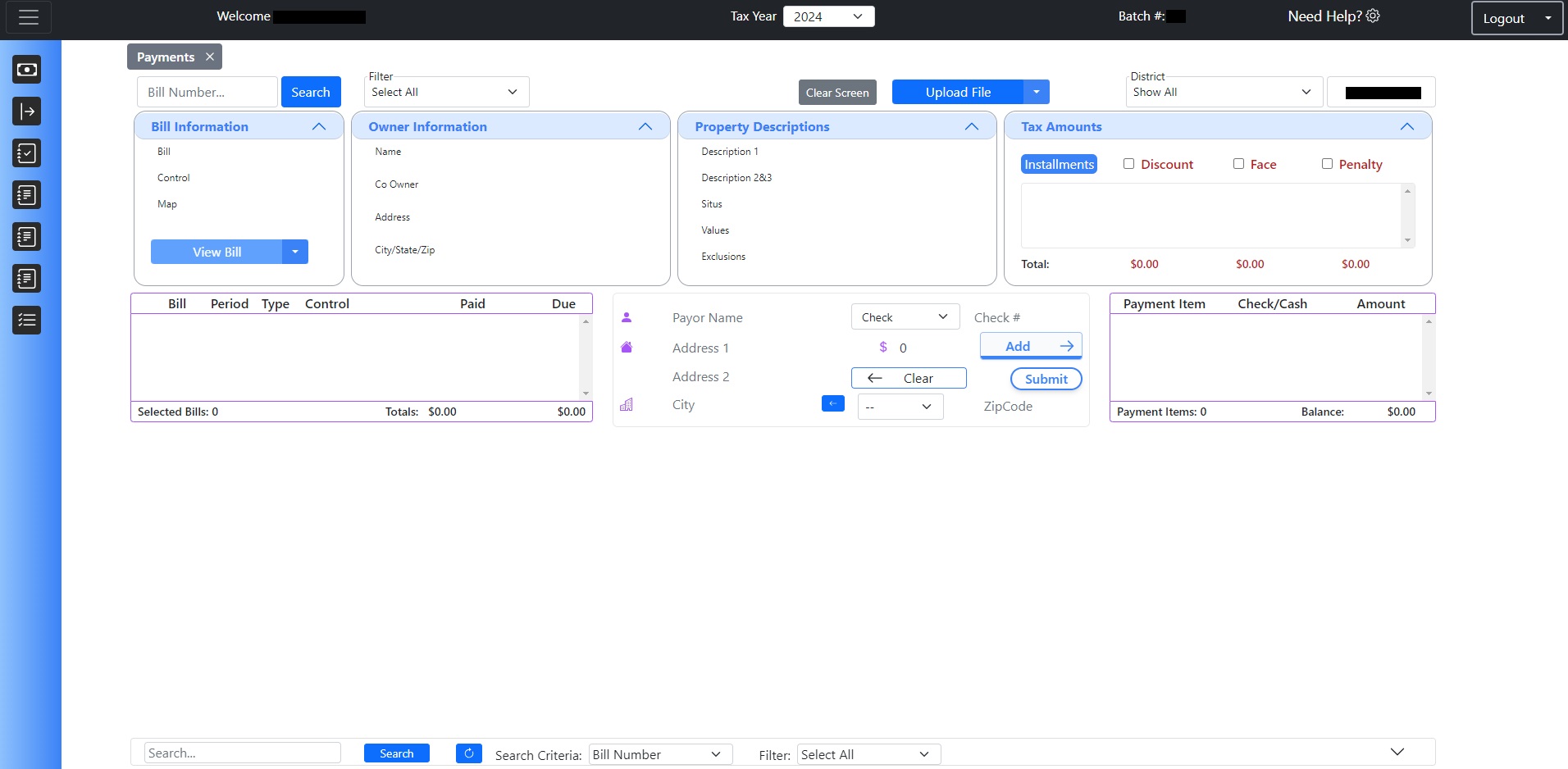The image size is (1568, 769).
Task: Click the View Bill button
Action: click(x=217, y=252)
